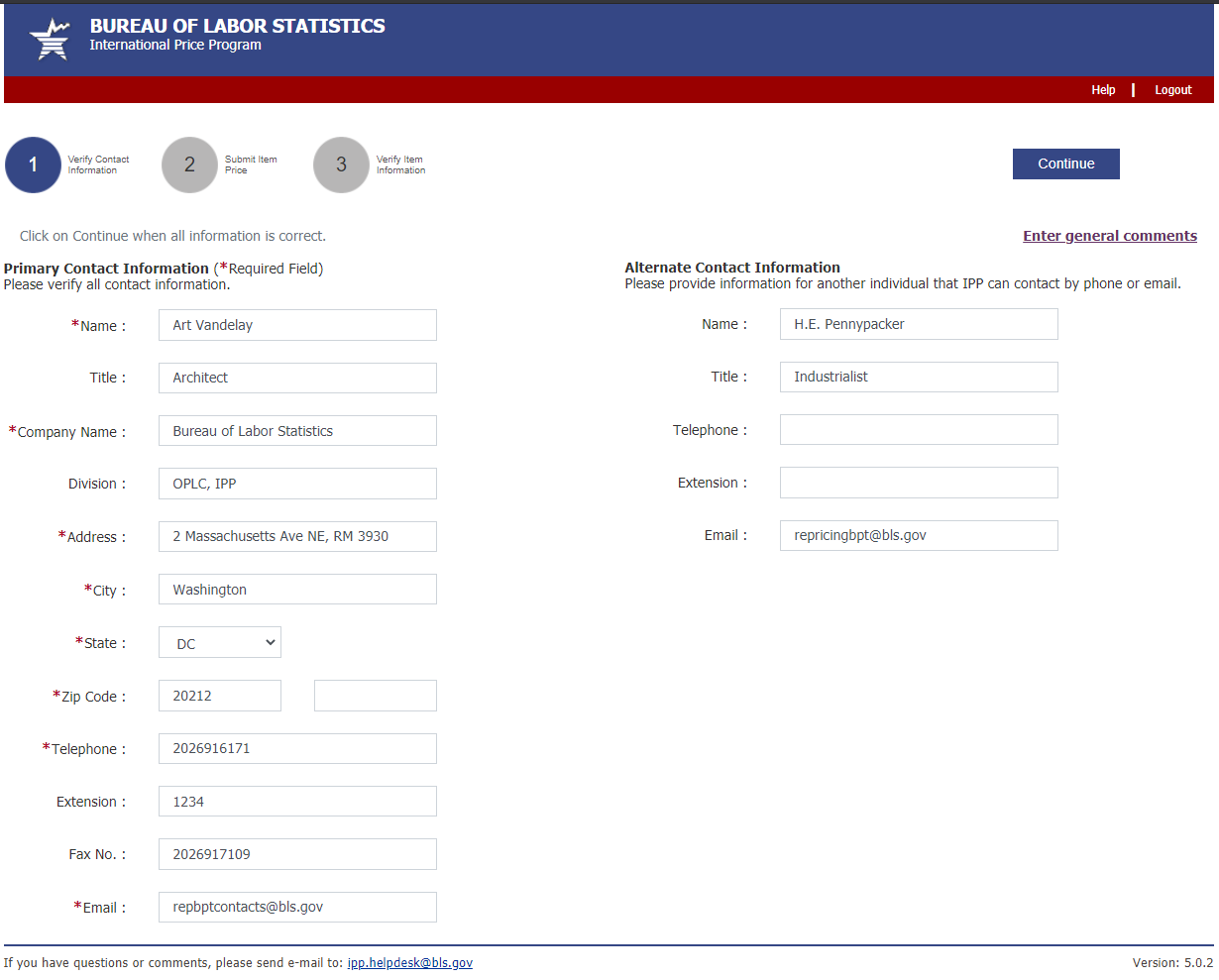
Task: Open the State dropdown showing DC
Action: 220,642
